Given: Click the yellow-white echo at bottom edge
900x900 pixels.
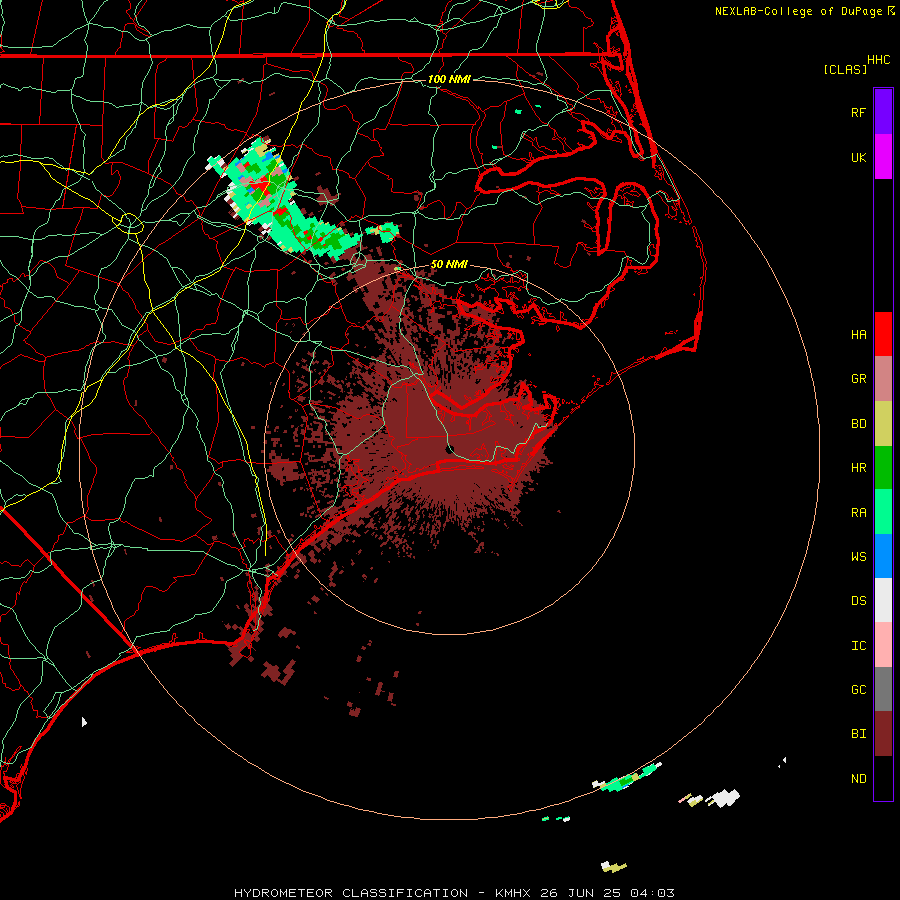Looking at the screenshot, I should pos(613,866).
